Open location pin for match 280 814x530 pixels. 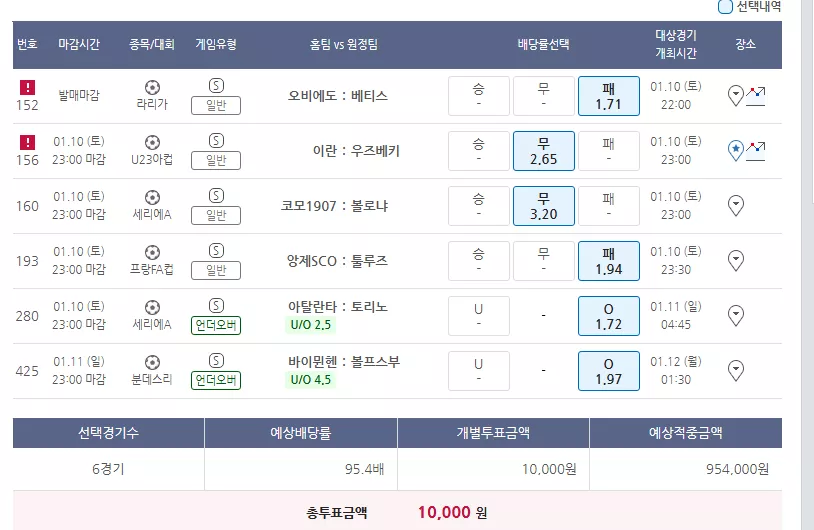pos(736,316)
